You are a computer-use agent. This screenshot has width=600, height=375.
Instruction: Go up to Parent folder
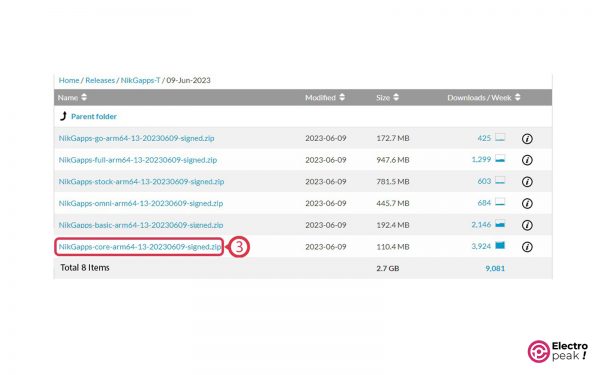pyautogui.click(x=93, y=116)
